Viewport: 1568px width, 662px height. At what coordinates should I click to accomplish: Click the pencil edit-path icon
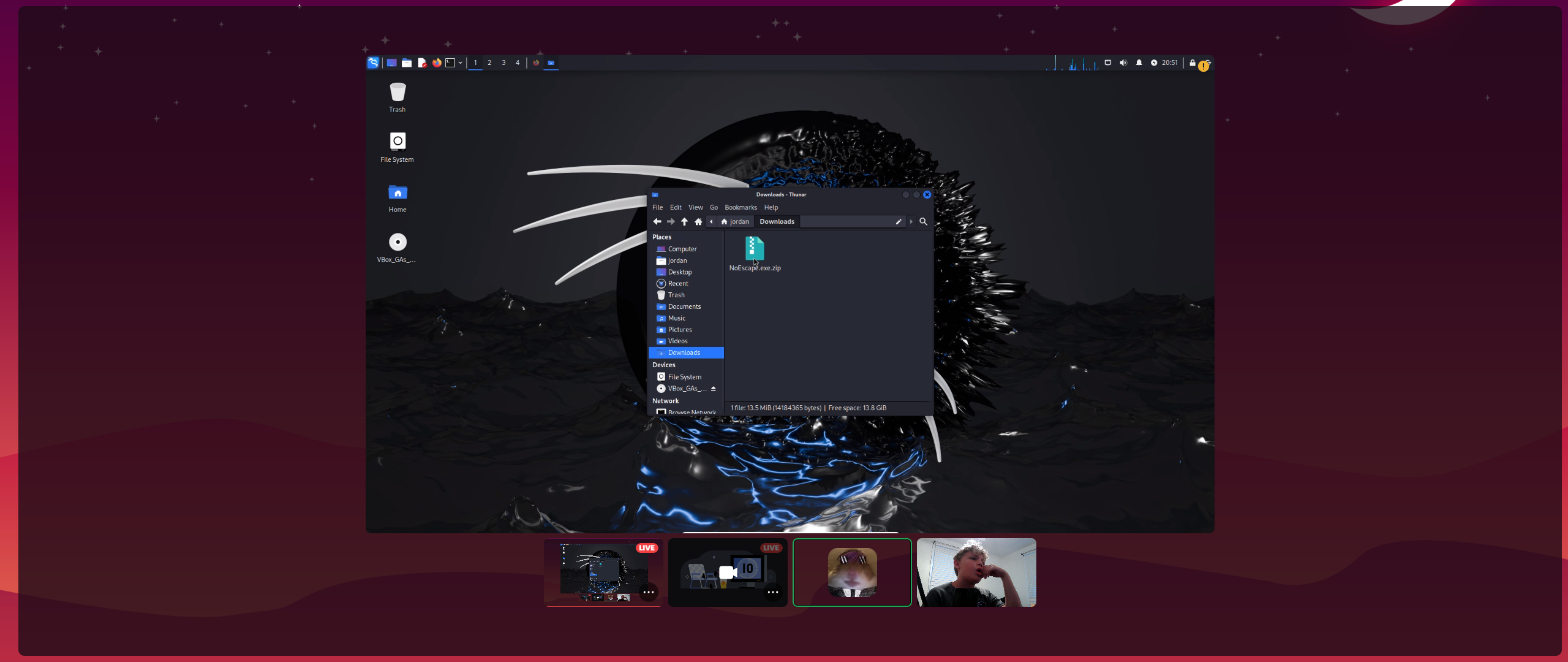pos(899,221)
